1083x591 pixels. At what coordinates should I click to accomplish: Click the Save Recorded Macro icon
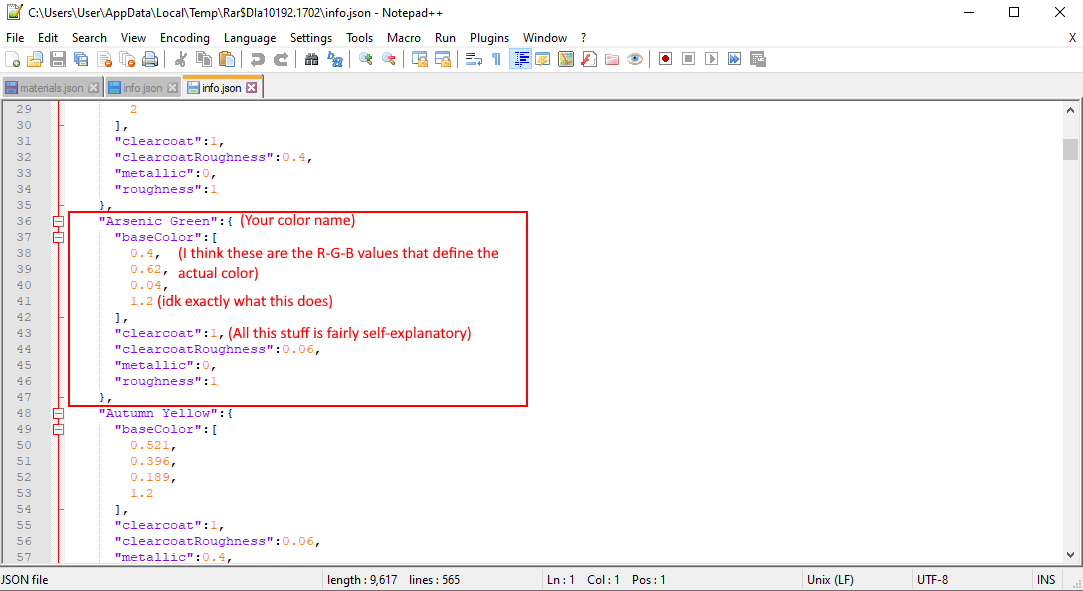point(758,59)
